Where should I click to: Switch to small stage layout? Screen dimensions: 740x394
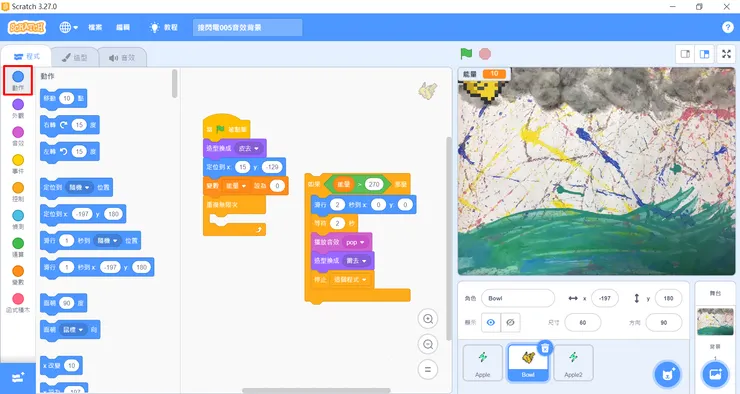click(685, 54)
